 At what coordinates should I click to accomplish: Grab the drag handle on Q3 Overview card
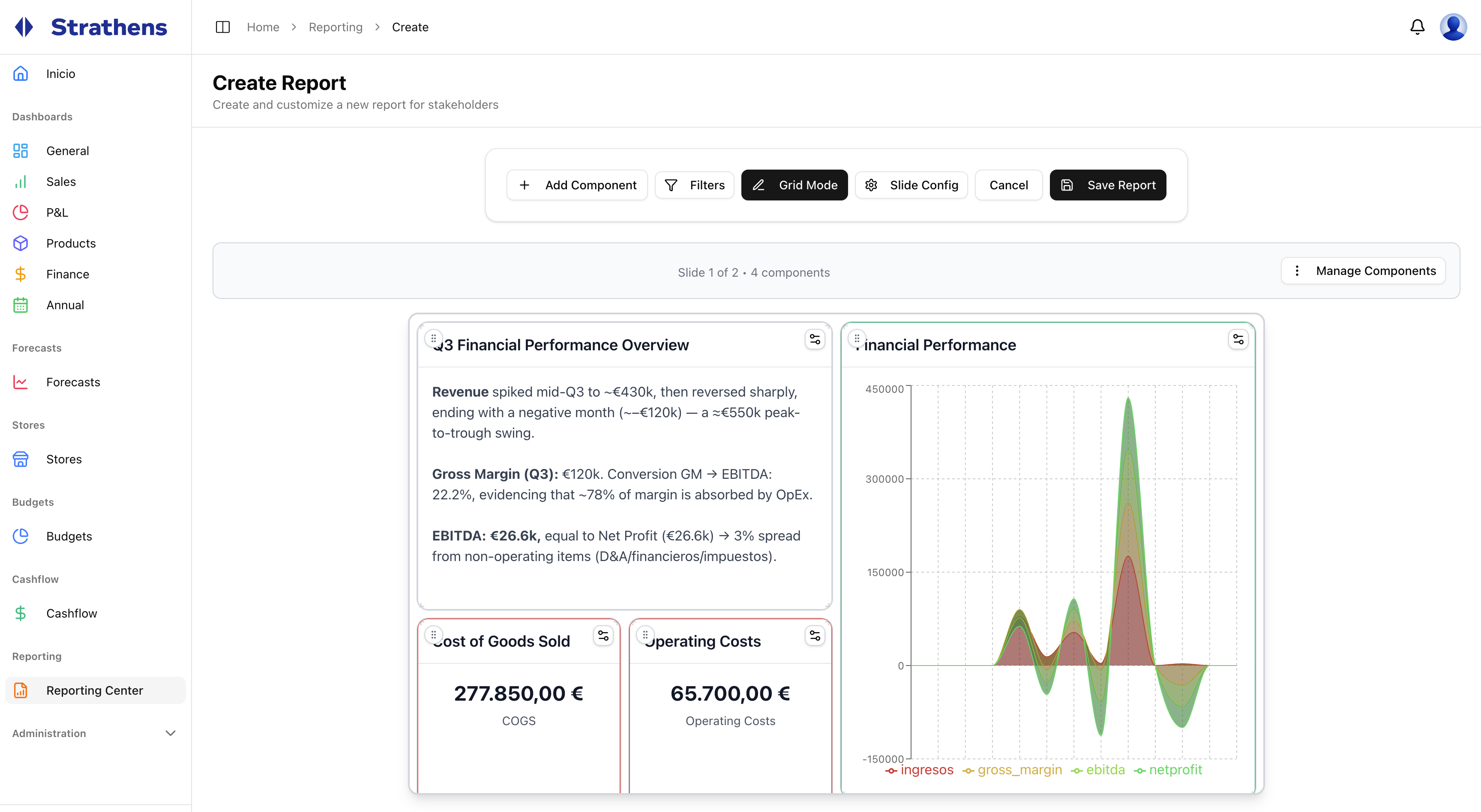[434, 338]
